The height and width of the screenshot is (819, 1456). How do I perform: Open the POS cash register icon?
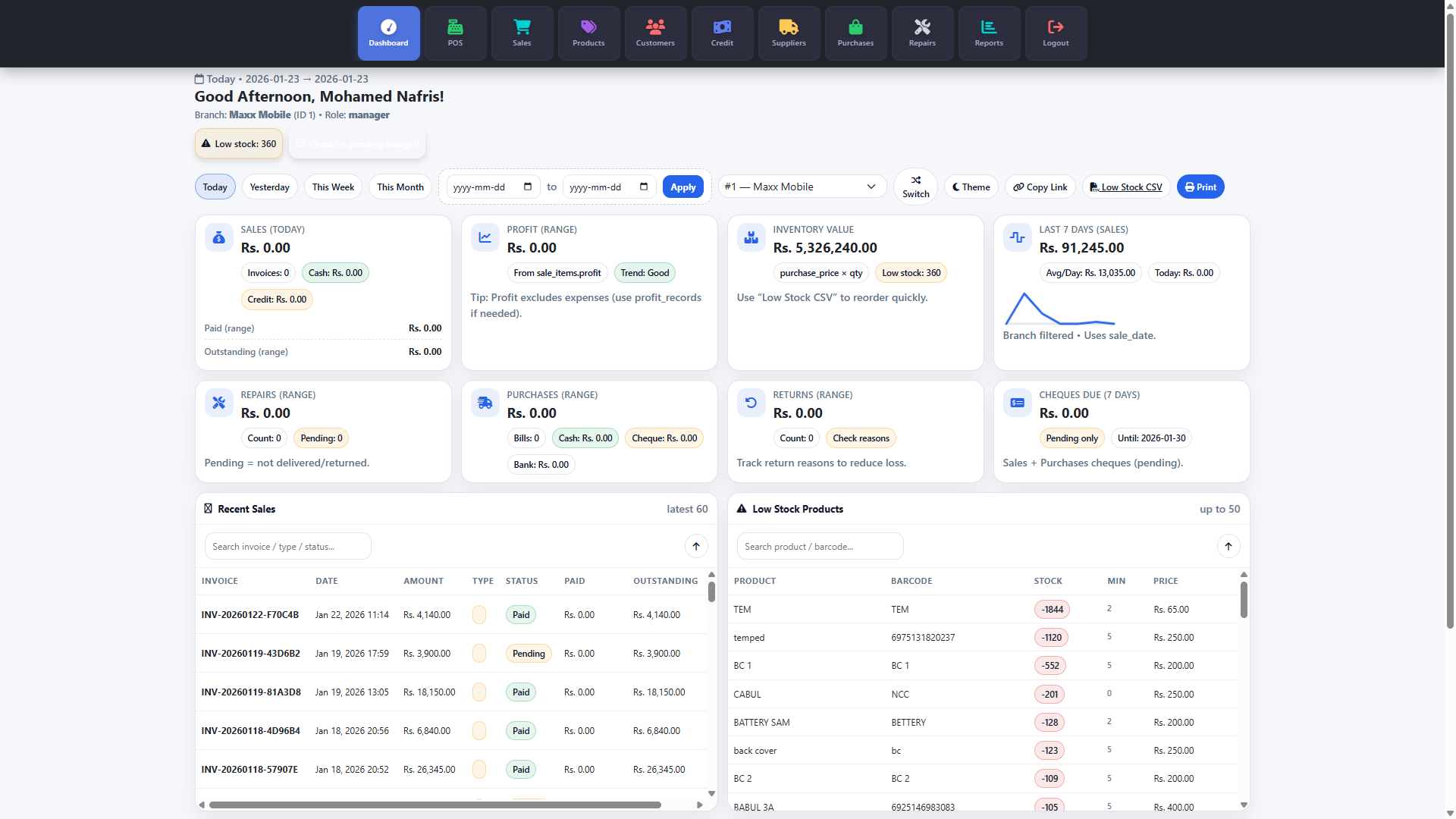455,27
